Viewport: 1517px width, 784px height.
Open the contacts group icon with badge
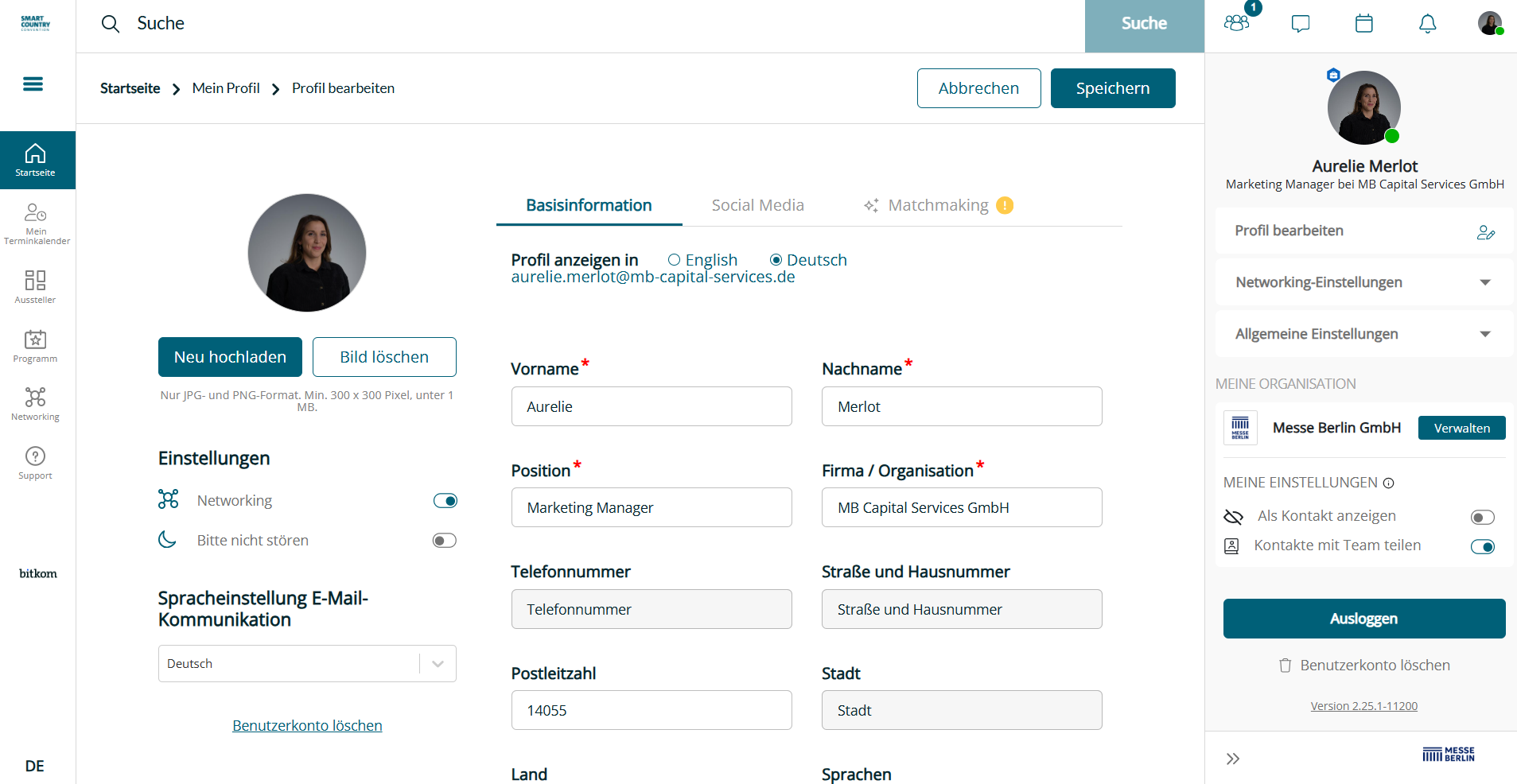(x=1237, y=22)
